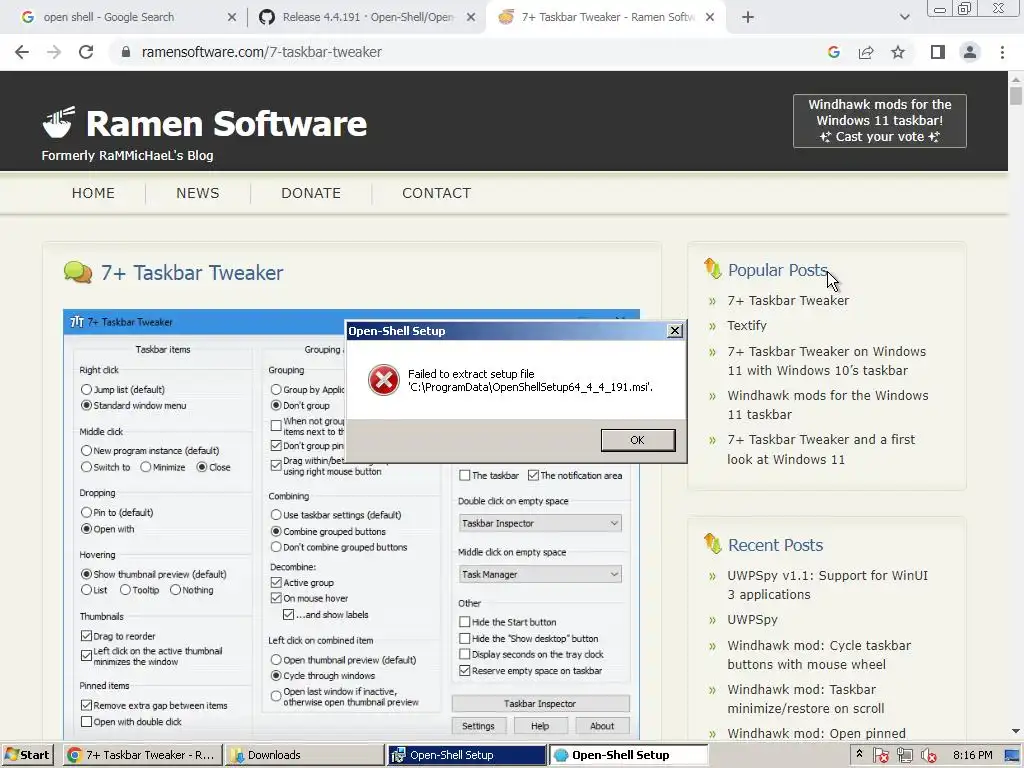This screenshot has width=1024, height=768.
Task: Switch to open shell Google Search tab
Action: (x=108, y=18)
